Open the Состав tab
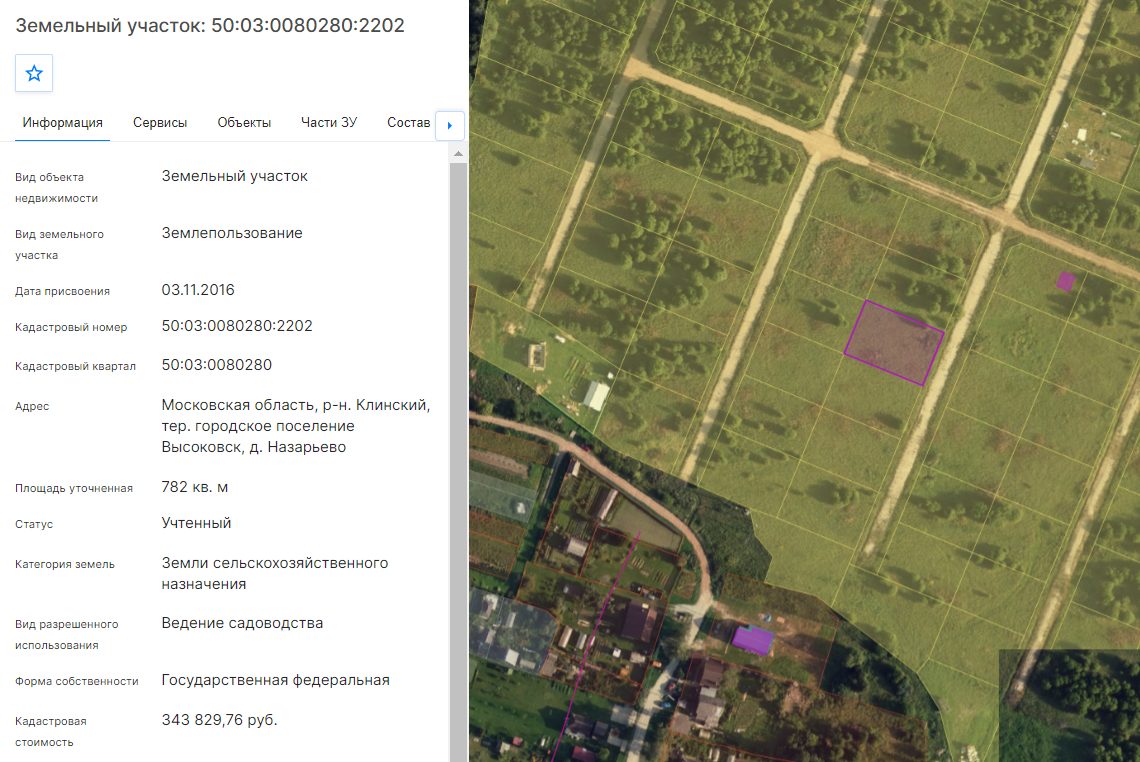 tap(409, 123)
